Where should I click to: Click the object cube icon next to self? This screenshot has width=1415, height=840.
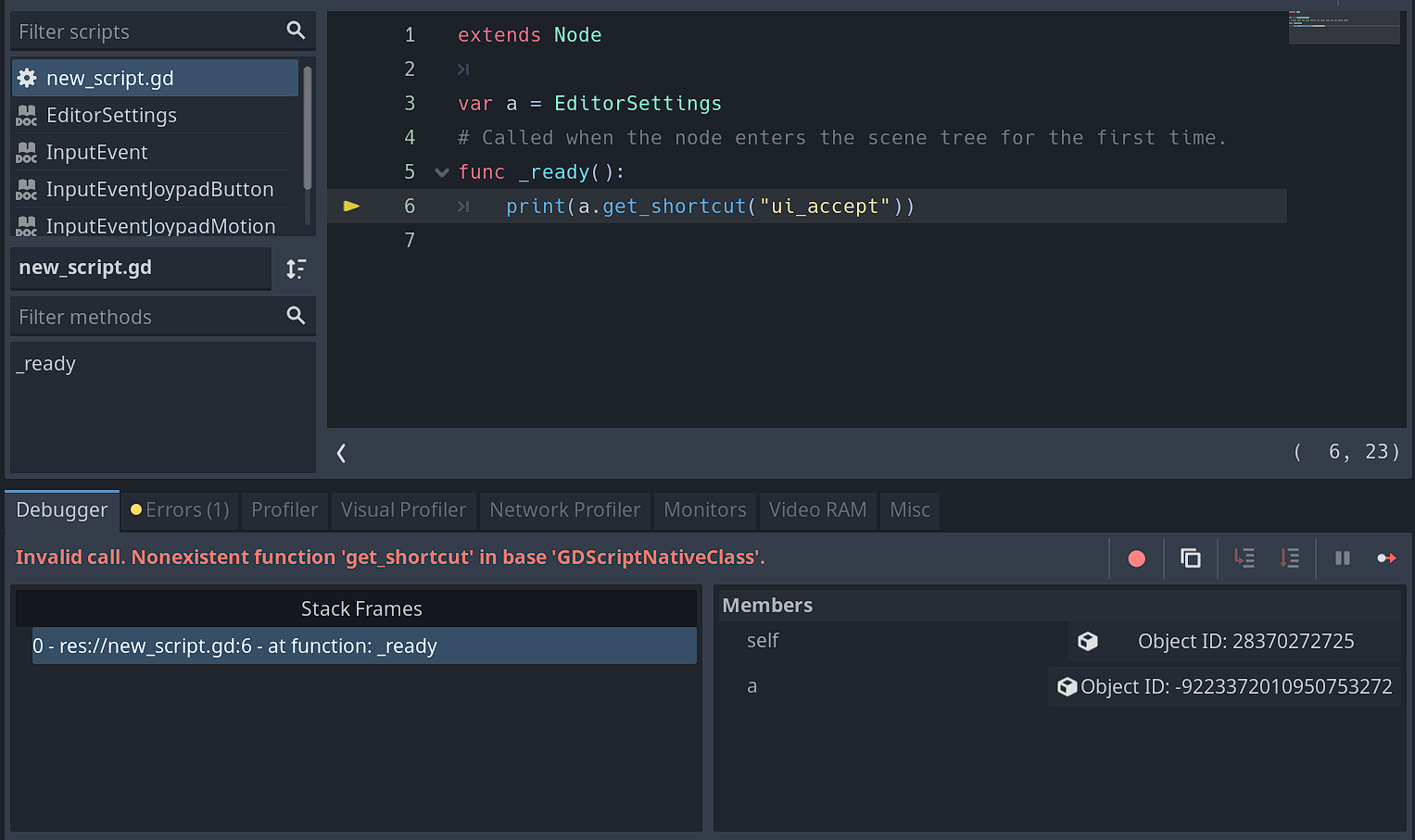tap(1087, 640)
